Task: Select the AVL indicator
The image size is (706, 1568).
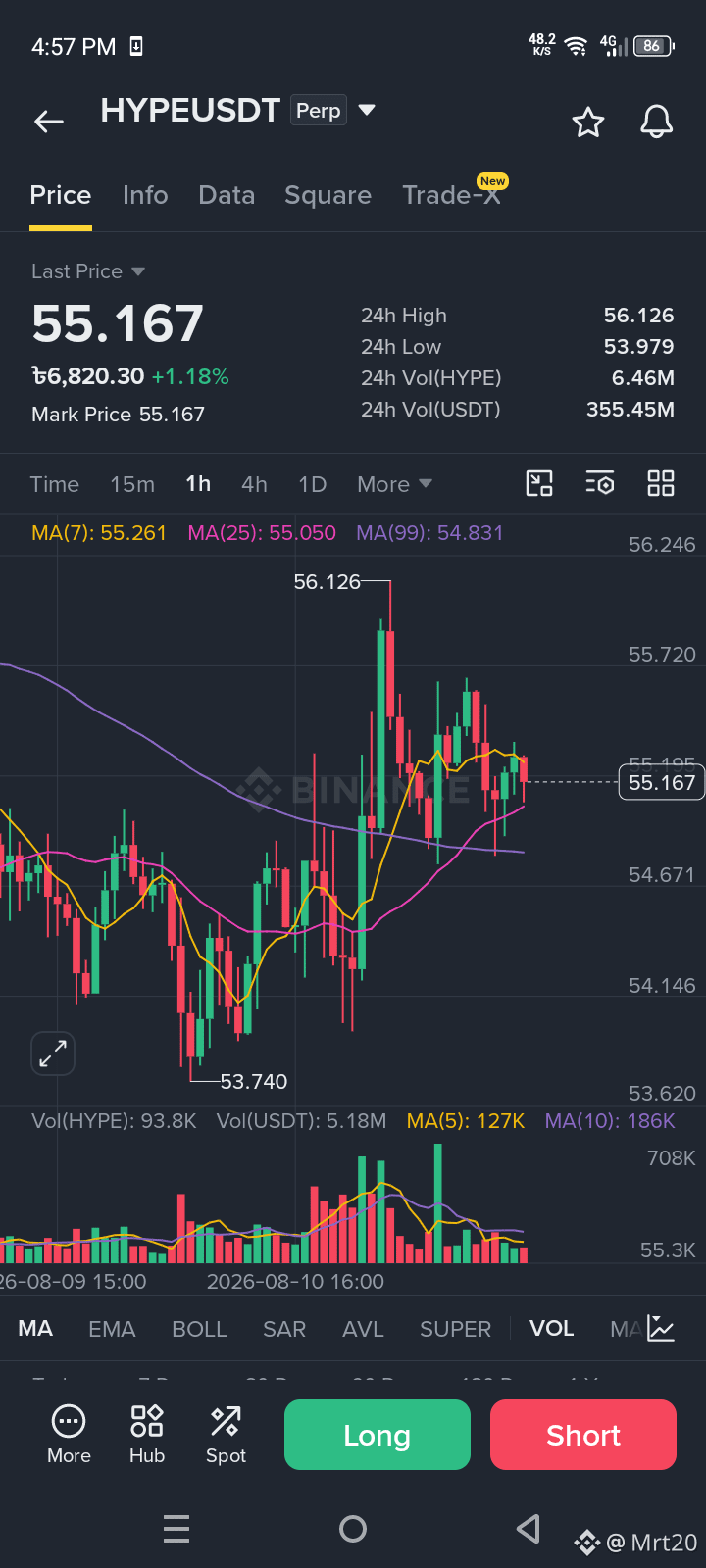Action: (x=363, y=1329)
